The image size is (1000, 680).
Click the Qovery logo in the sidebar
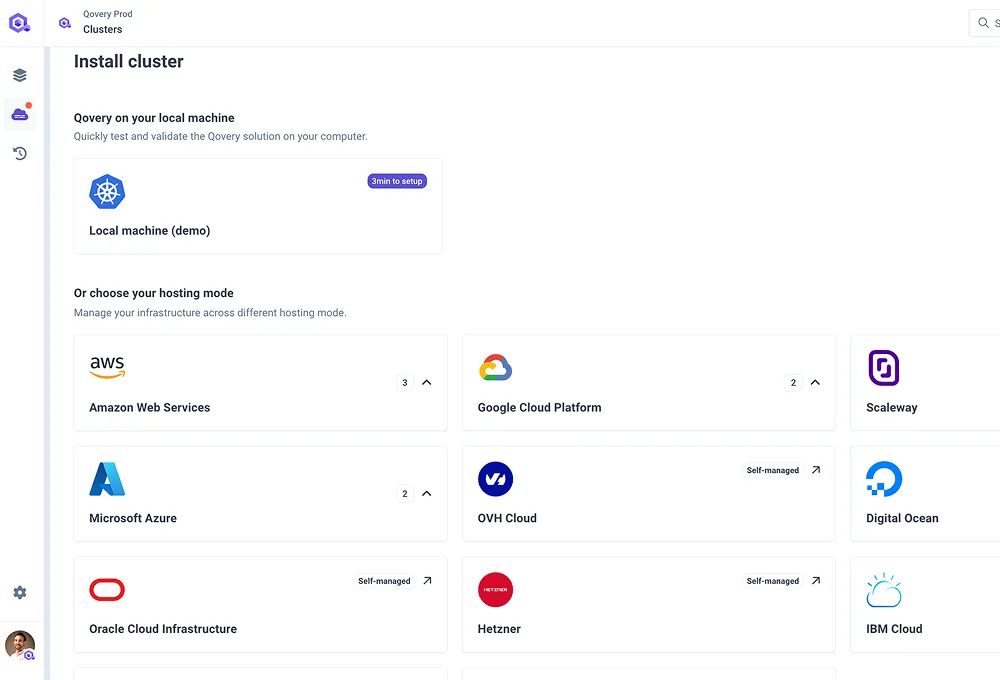19,23
